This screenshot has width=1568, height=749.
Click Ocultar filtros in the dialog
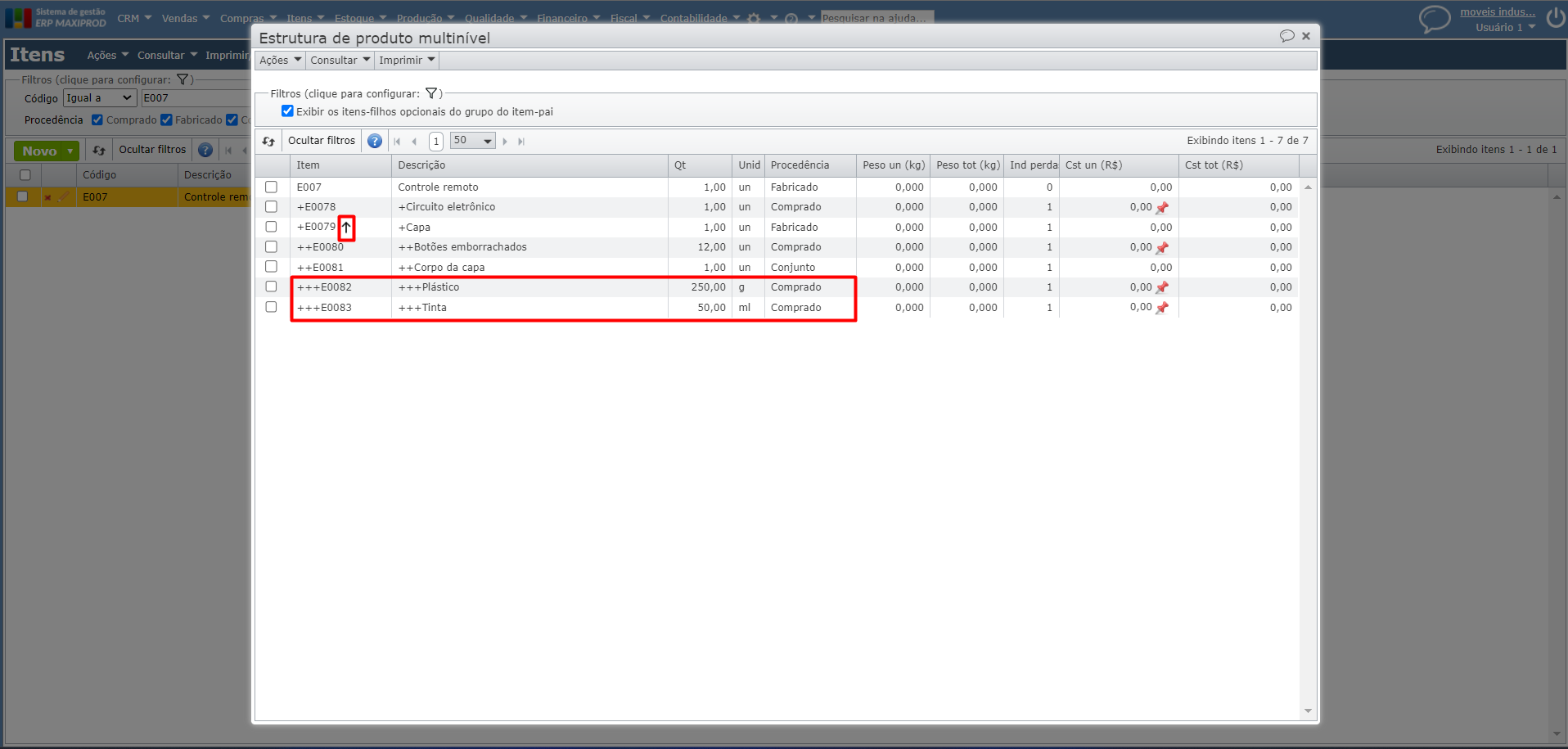[x=322, y=141]
